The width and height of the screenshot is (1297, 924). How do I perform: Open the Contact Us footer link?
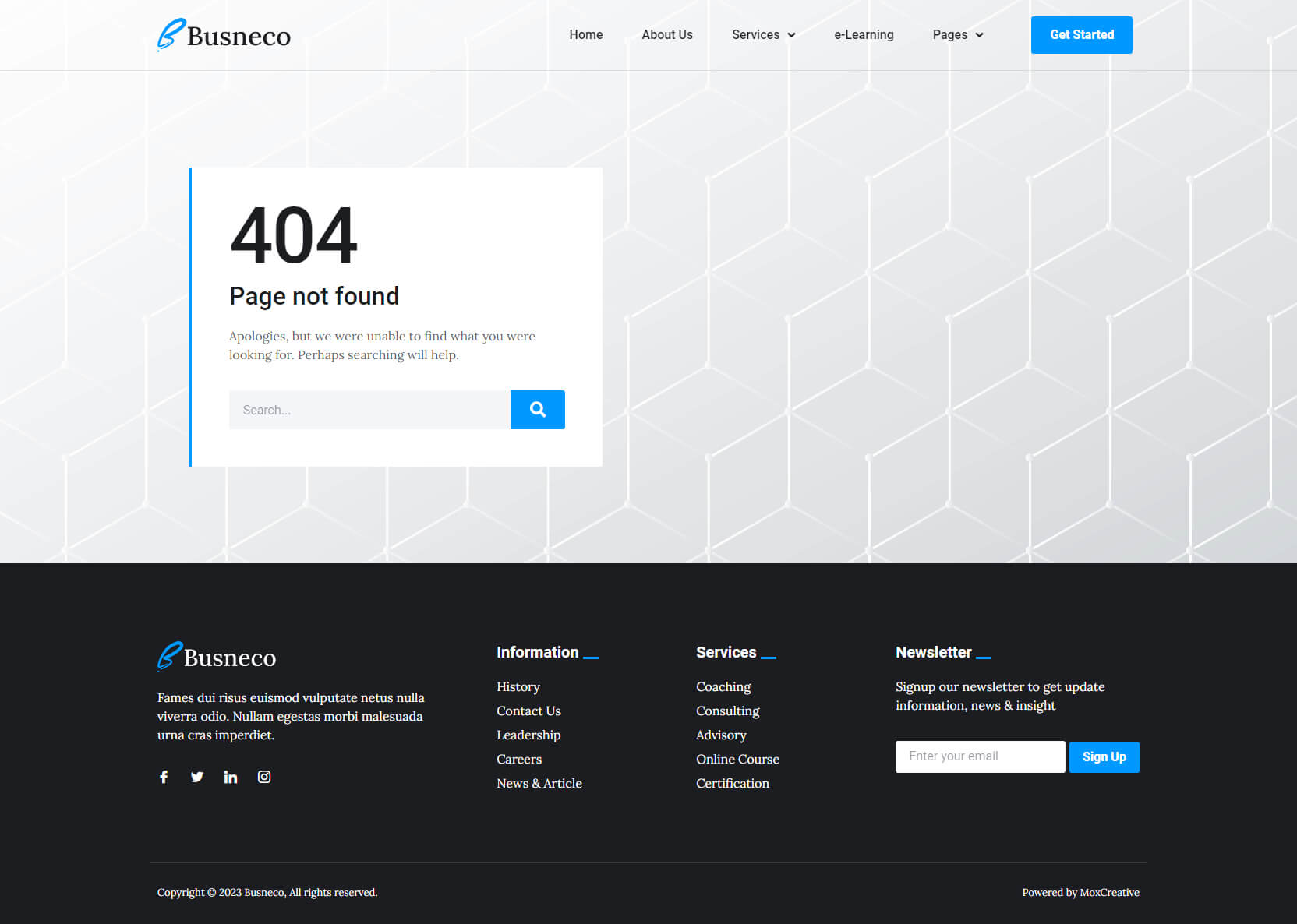pyautogui.click(x=528, y=711)
